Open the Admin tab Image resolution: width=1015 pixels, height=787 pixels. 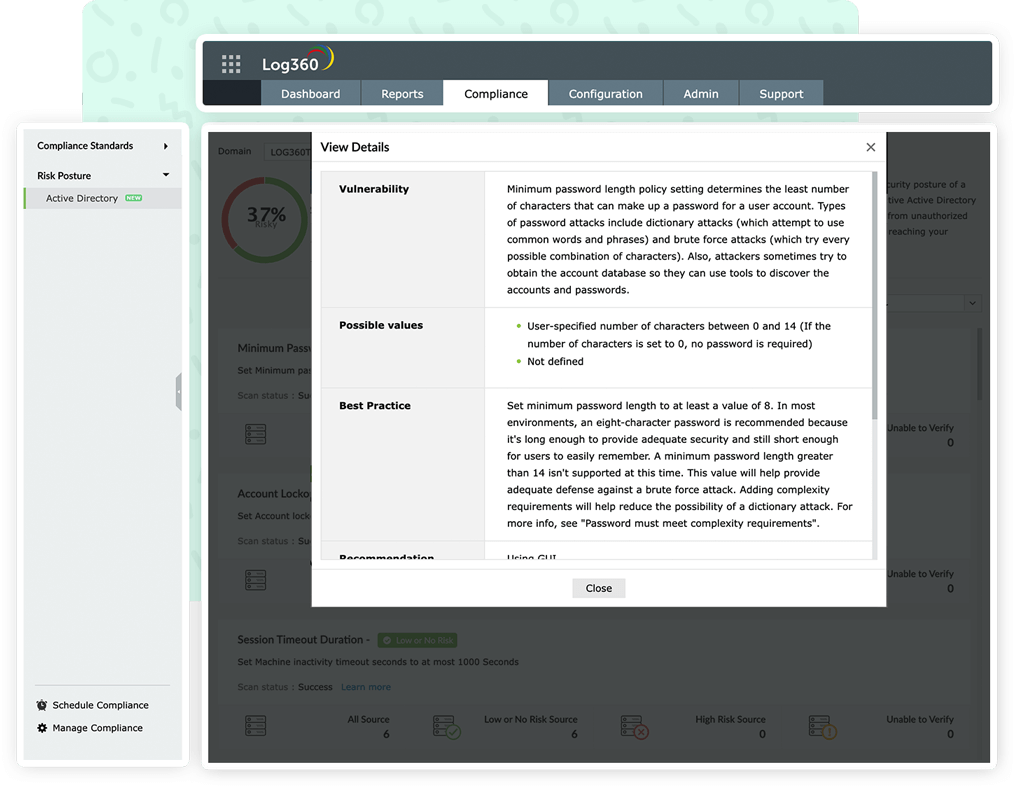(x=700, y=93)
